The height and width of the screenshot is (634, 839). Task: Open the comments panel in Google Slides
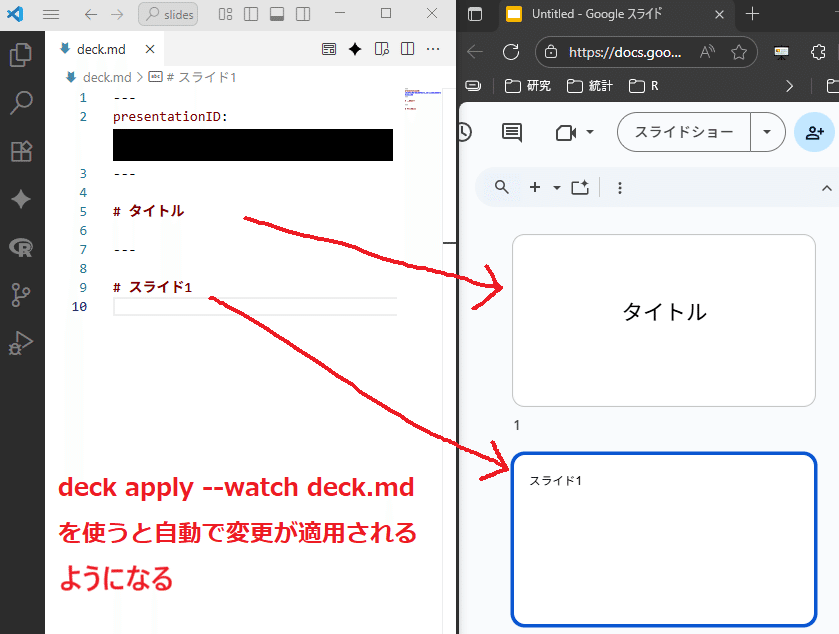tap(512, 132)
